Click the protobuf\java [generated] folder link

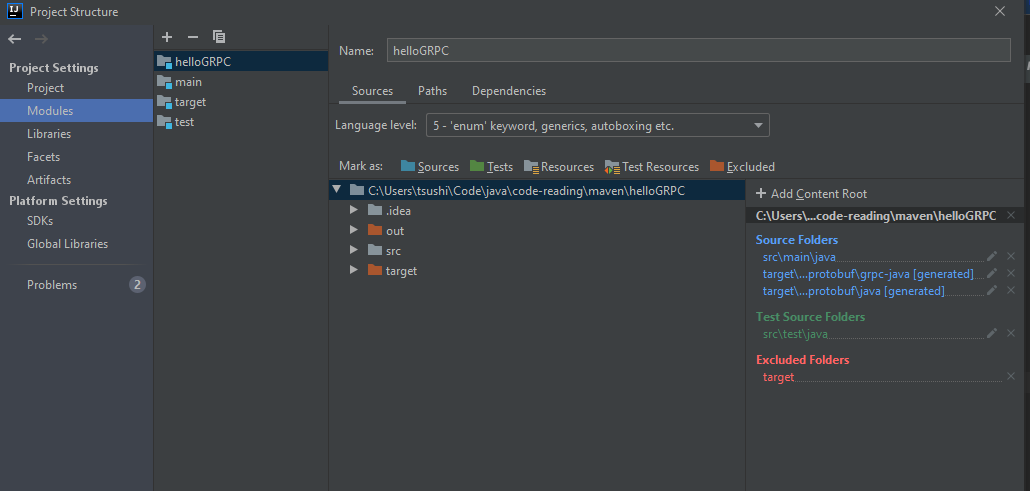[853, 291]
